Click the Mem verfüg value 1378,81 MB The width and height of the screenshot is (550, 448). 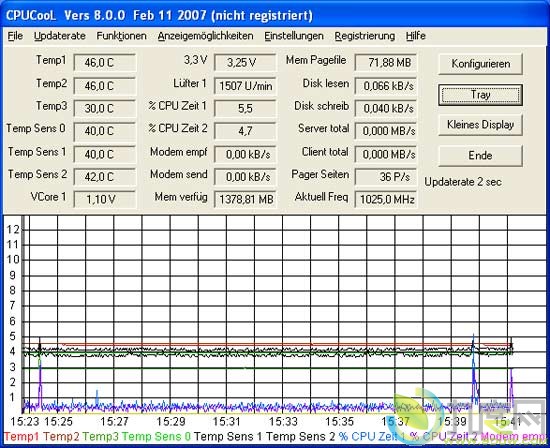245,199
